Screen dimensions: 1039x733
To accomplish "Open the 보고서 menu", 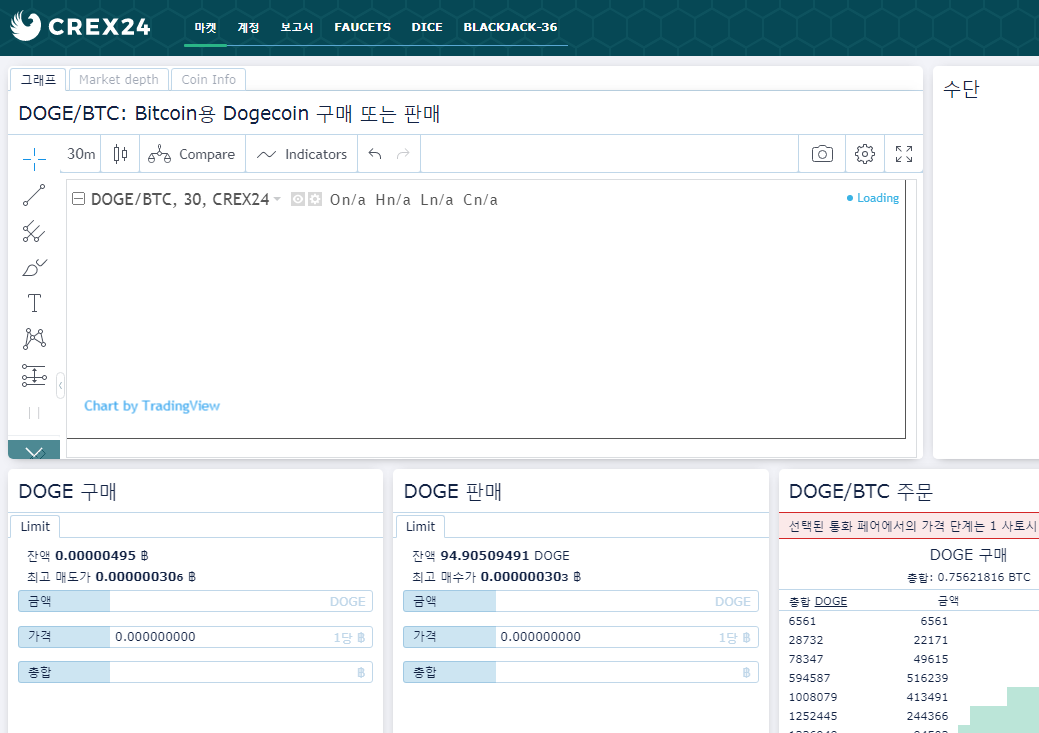I will point(296,27).
